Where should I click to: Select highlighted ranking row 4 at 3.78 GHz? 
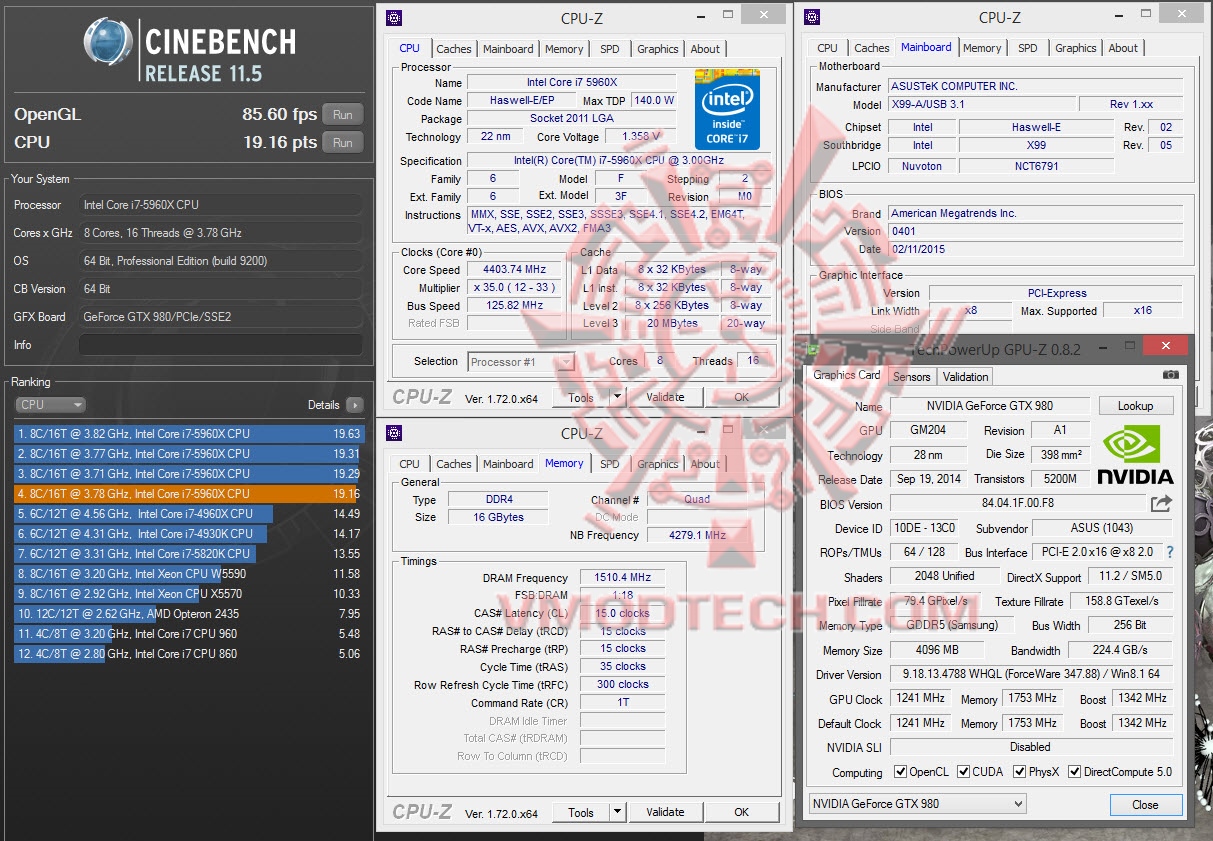[x=189, y=494]
